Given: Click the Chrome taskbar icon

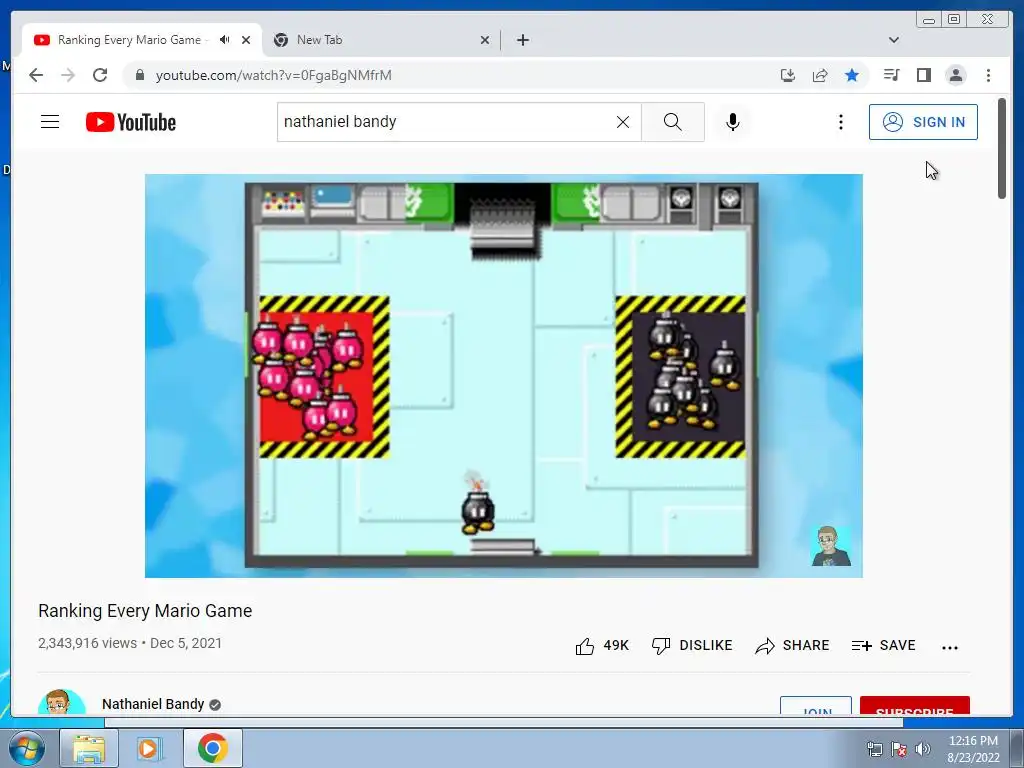Looking at the screenshot, I should [x=212, y=748].
